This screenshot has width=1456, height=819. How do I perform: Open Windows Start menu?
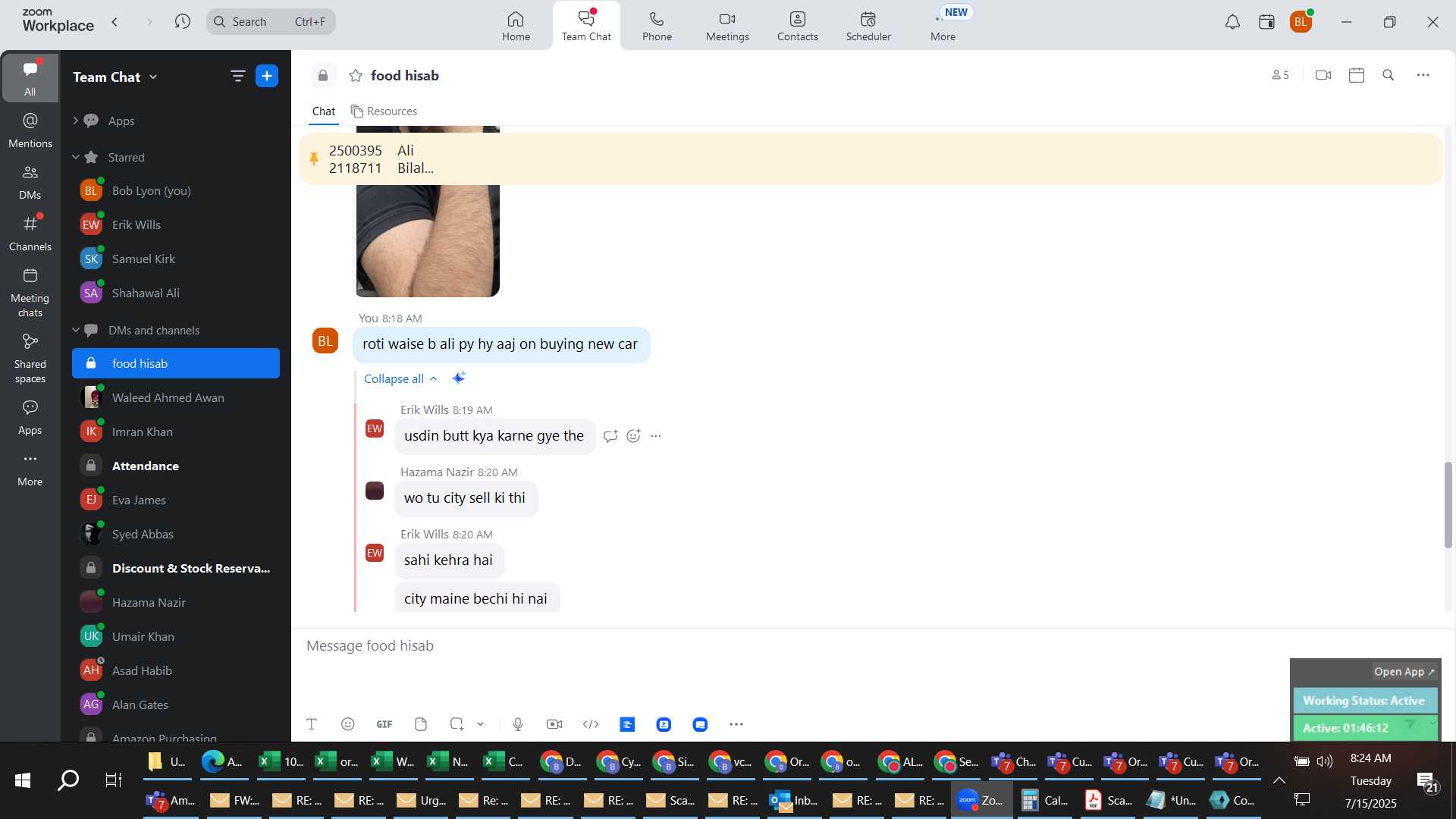(23, 780)
